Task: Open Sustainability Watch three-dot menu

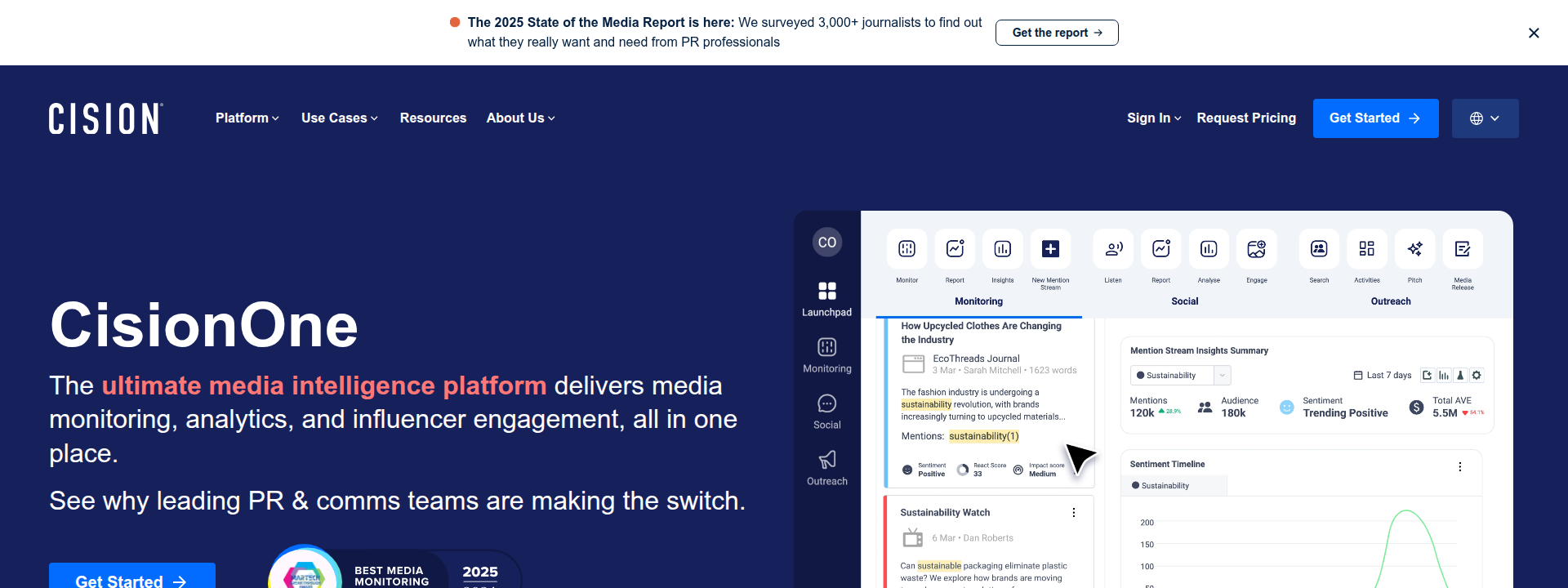Action: point(1074,513)
